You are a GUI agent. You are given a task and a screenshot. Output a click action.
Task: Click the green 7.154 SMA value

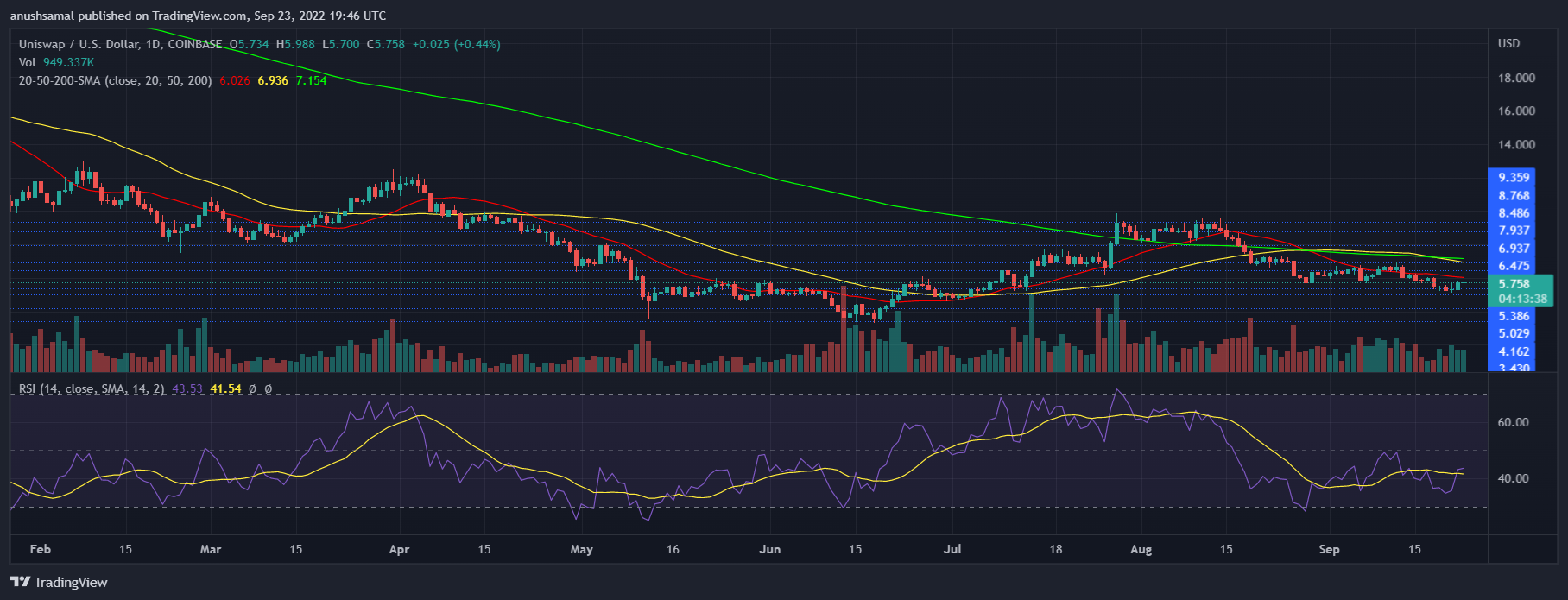point(311,80)
